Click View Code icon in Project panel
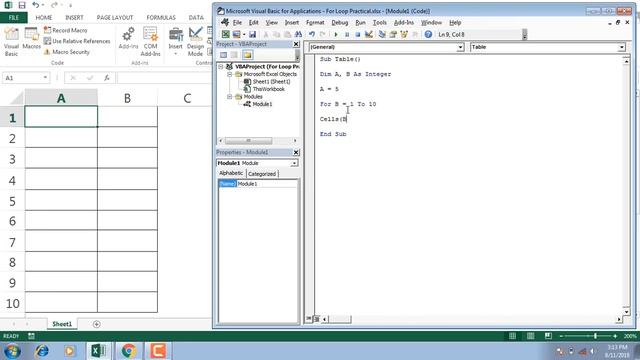Image resolution: width=640 pixels, height=360 pixels. coord(223,55)
